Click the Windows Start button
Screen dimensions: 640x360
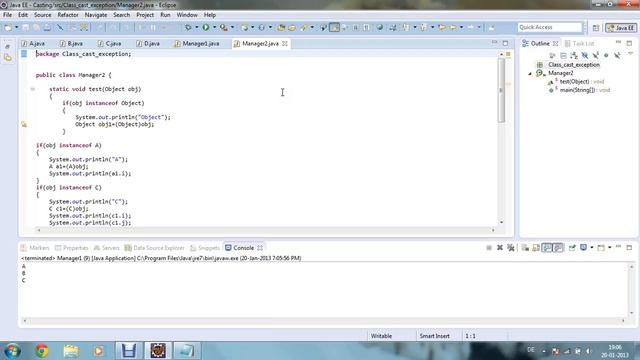[13, 351]
